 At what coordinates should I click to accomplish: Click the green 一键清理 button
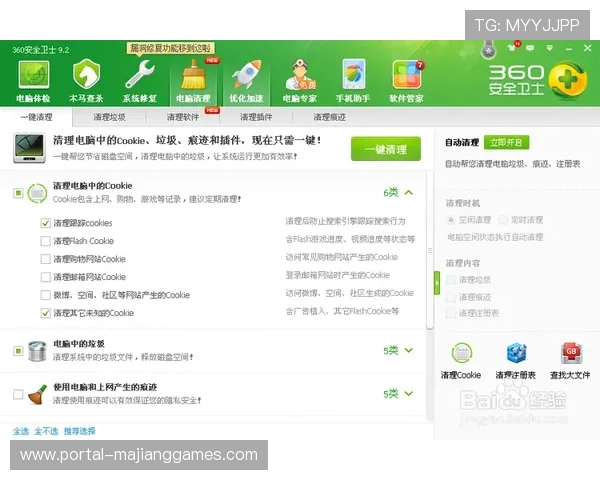386,149
